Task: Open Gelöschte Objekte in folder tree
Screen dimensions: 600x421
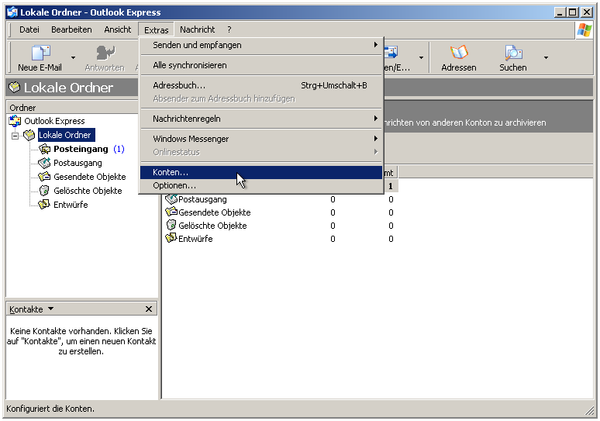Action: (88, 191)
